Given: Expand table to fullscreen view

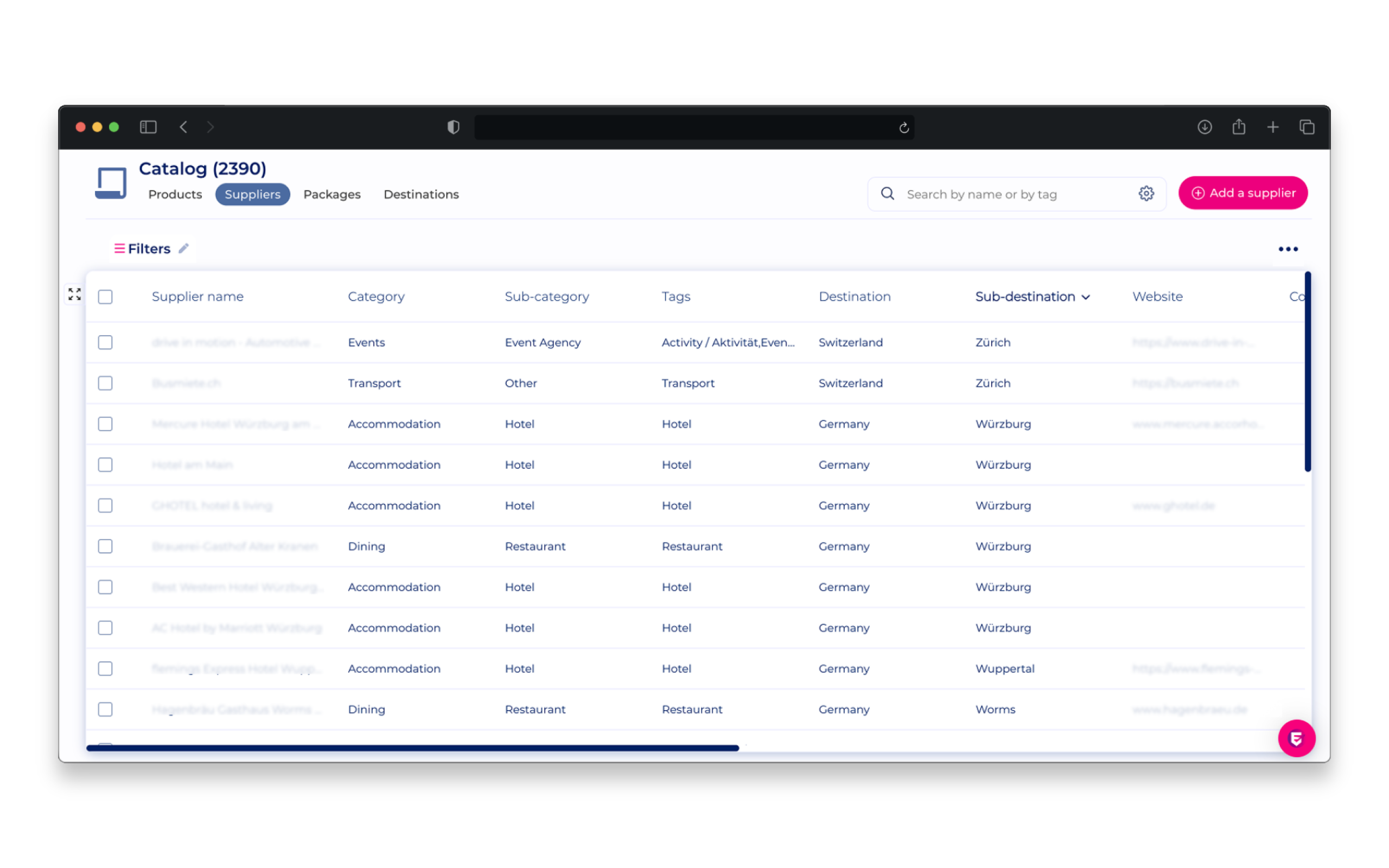Looking at the screenshot, I should 74,294.
